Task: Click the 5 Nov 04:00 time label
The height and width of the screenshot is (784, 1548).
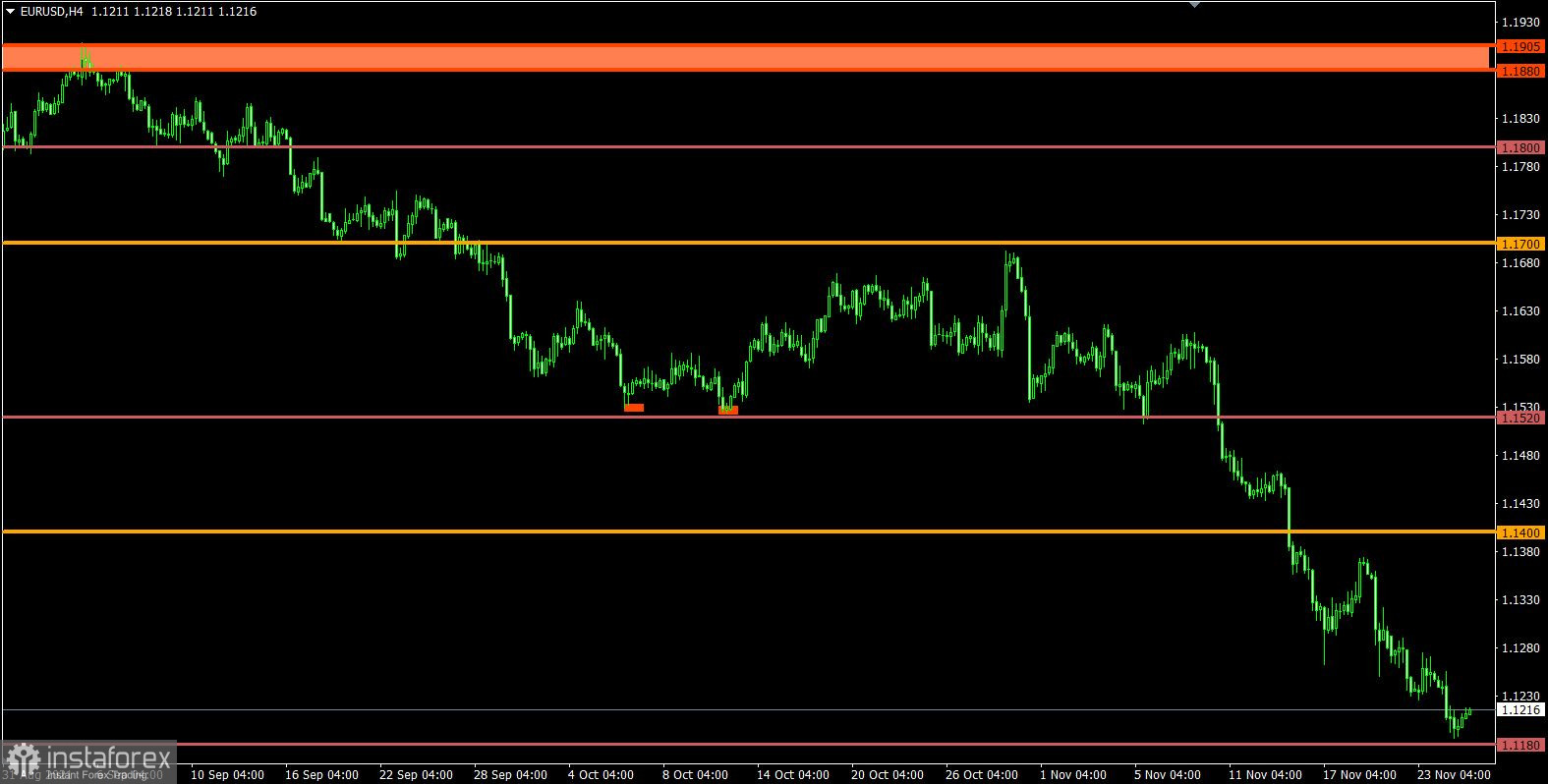Action: pyautogui.click(x=1168, y=774)
